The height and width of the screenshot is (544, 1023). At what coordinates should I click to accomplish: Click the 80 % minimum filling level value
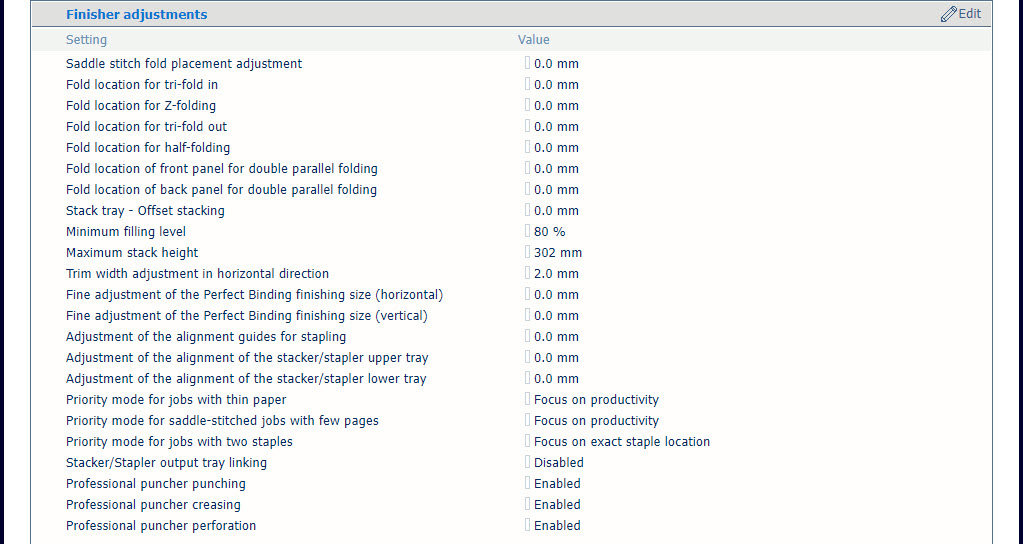[x=549, y=232]
